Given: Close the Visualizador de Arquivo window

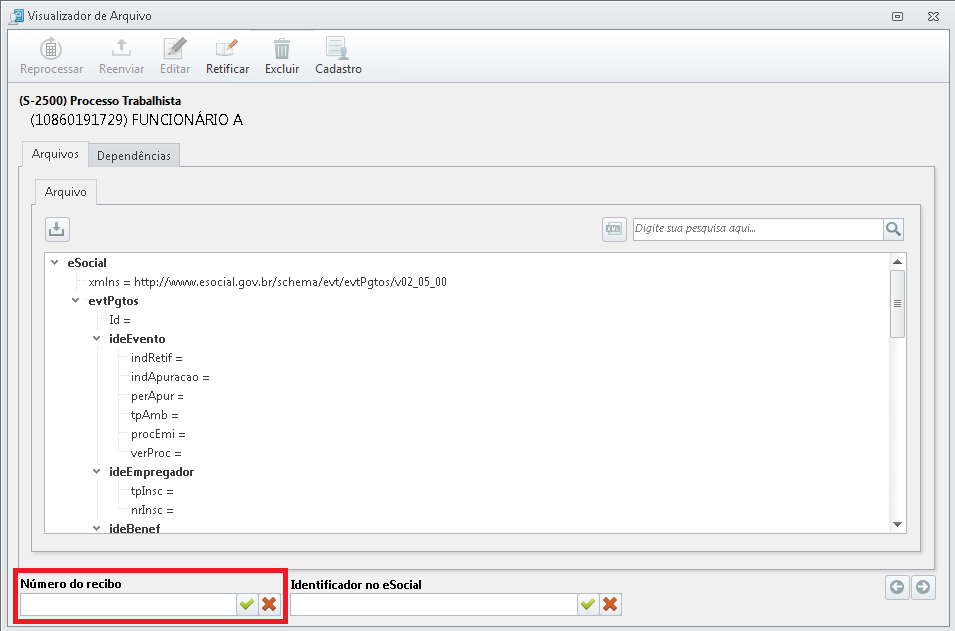Looking at the screenshot, I should tap(933, 16).
